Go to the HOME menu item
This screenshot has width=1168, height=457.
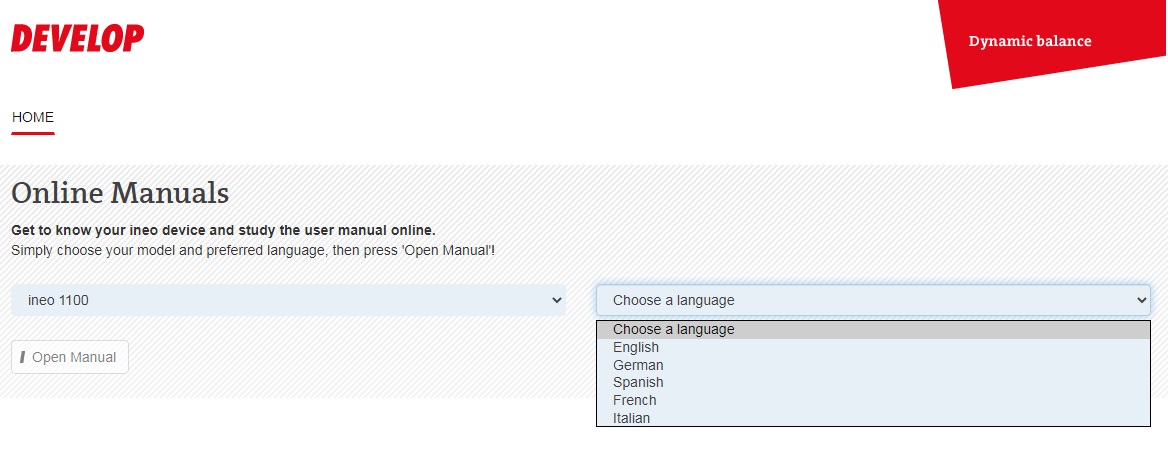pyautogui.click(x=33, y=117)
